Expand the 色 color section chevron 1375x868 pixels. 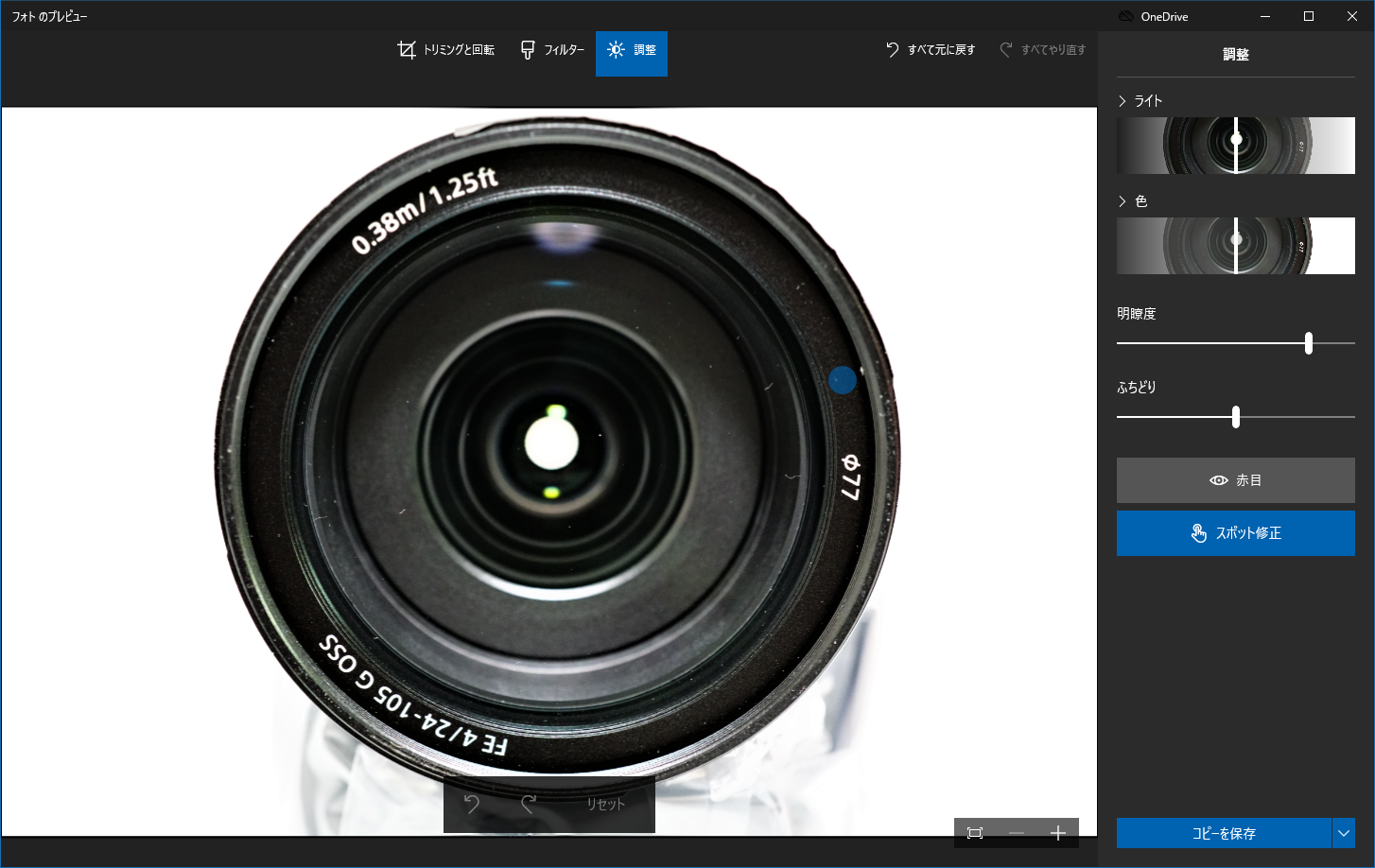click(1123, 201)
